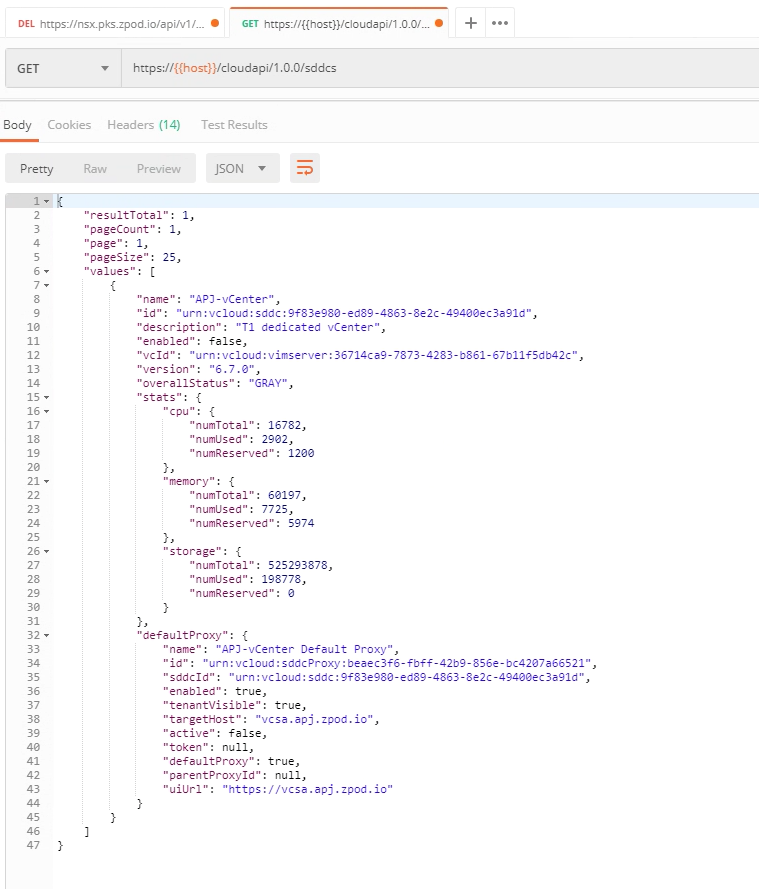Screen dimensions: 759x889
Task: Click the new tab plus icon
Action: [x=470, y=23]
